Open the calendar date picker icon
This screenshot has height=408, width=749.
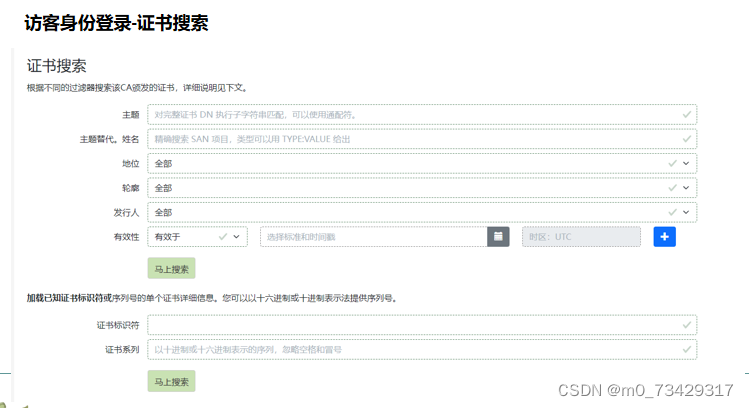[498, 236]
